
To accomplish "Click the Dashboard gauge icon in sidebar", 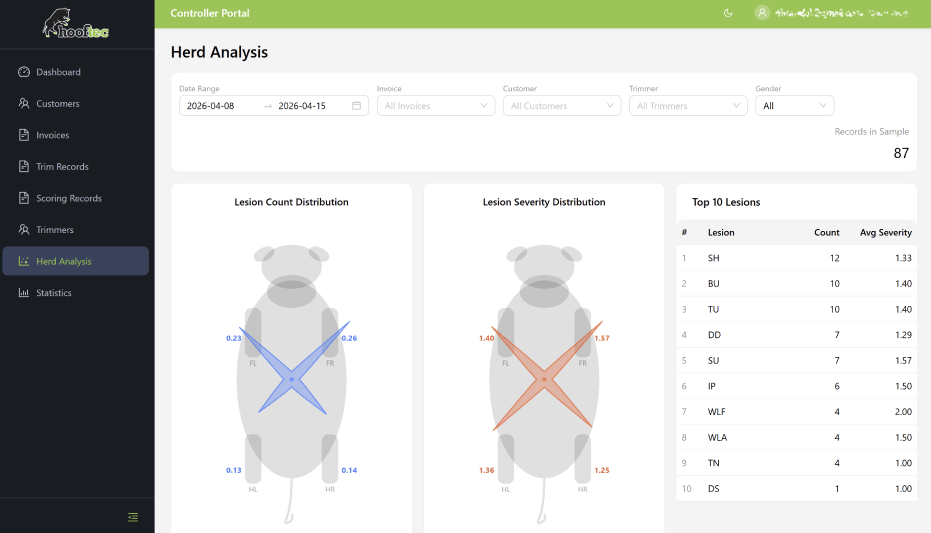I will coord(24,72).
